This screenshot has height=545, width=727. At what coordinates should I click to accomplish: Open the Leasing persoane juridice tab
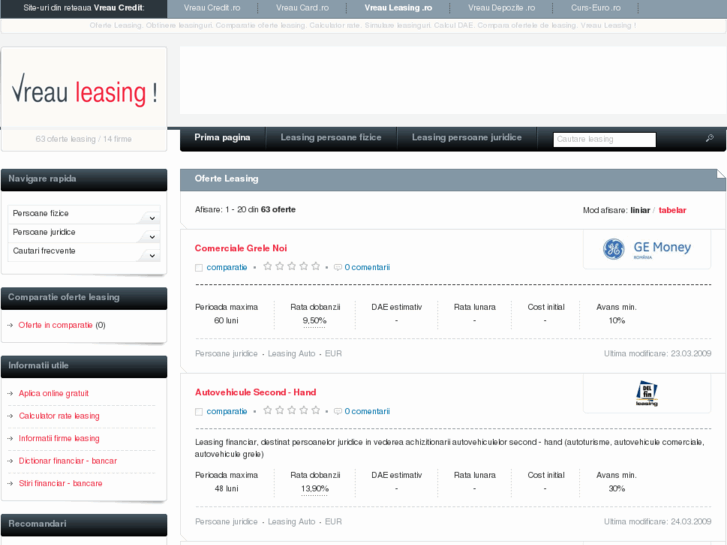[x=466, y=138]
